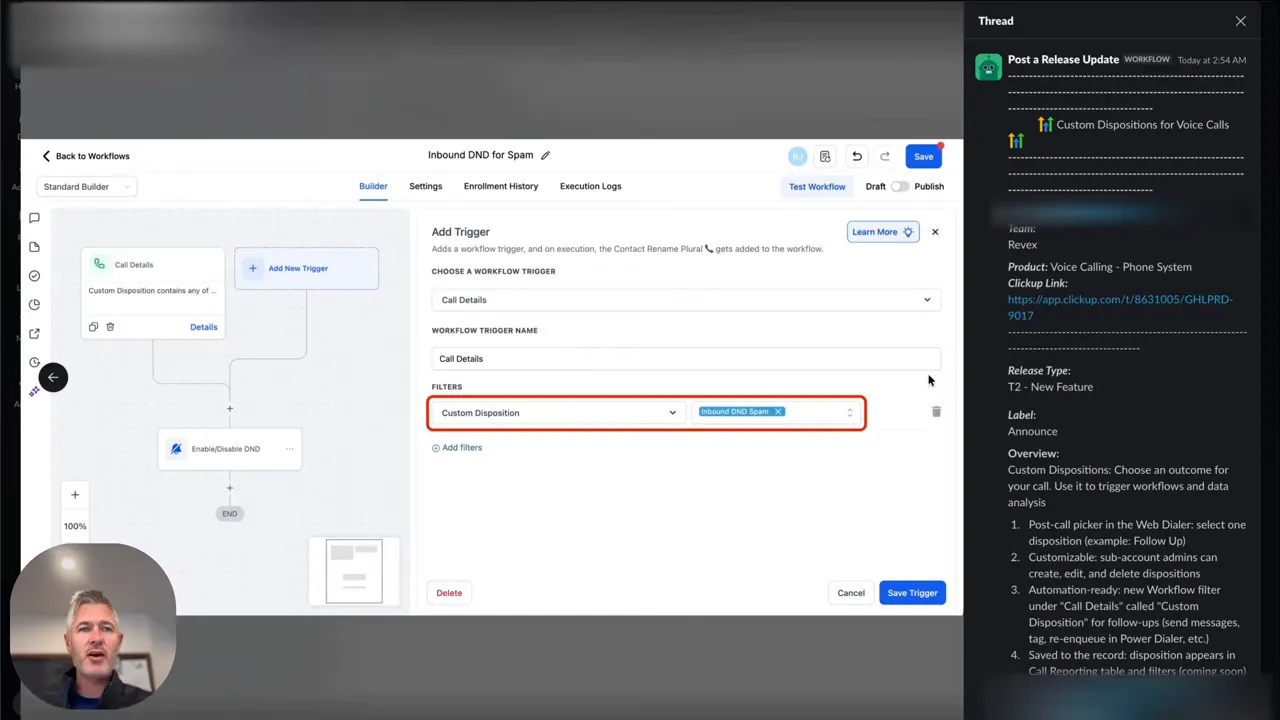Switch to the Execution Logs tab
The width and height of the screenshot is (1280, 720).
coord(590,186)
